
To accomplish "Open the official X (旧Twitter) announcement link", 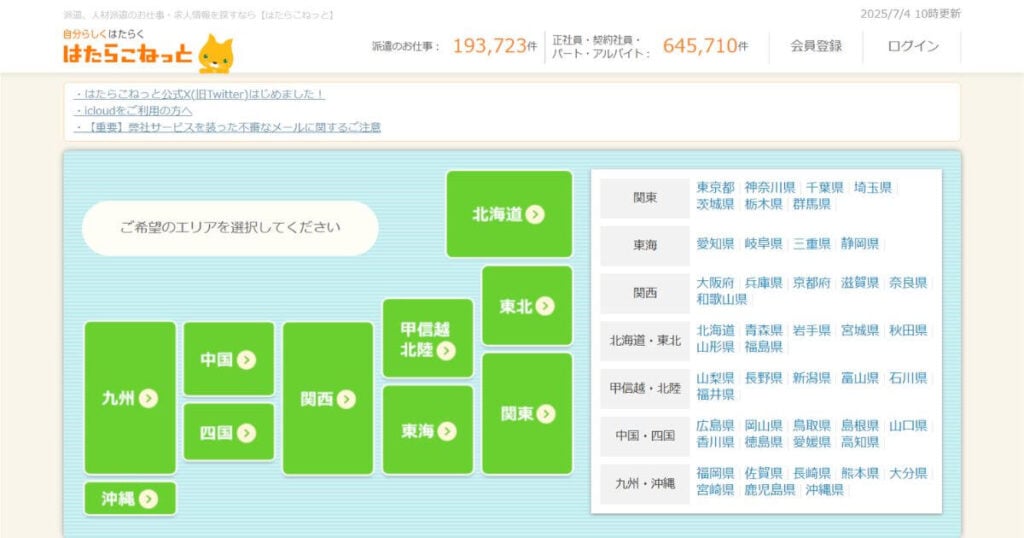I will (199, 94).
